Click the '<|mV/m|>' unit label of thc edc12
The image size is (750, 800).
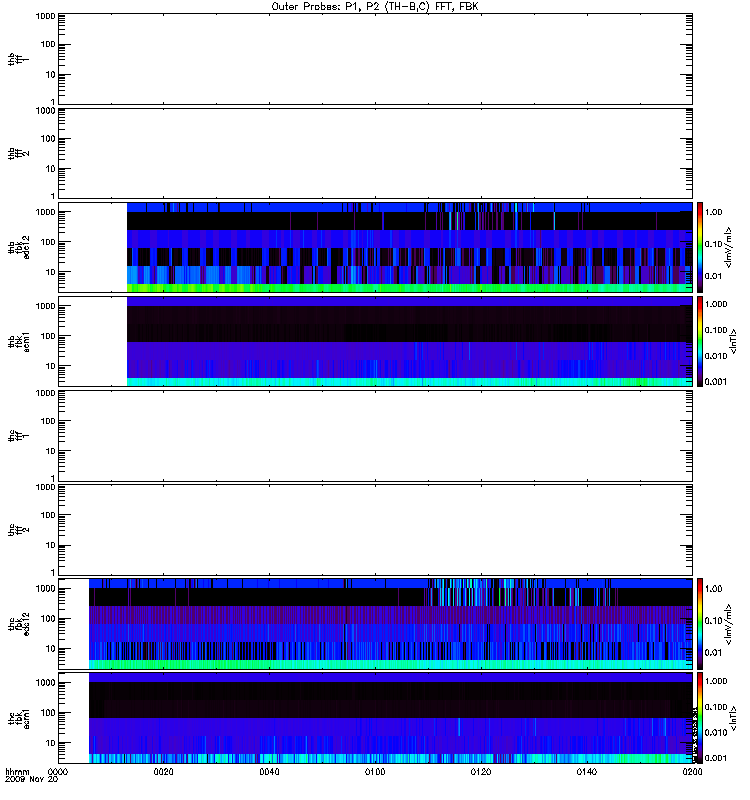click(729, 623)
